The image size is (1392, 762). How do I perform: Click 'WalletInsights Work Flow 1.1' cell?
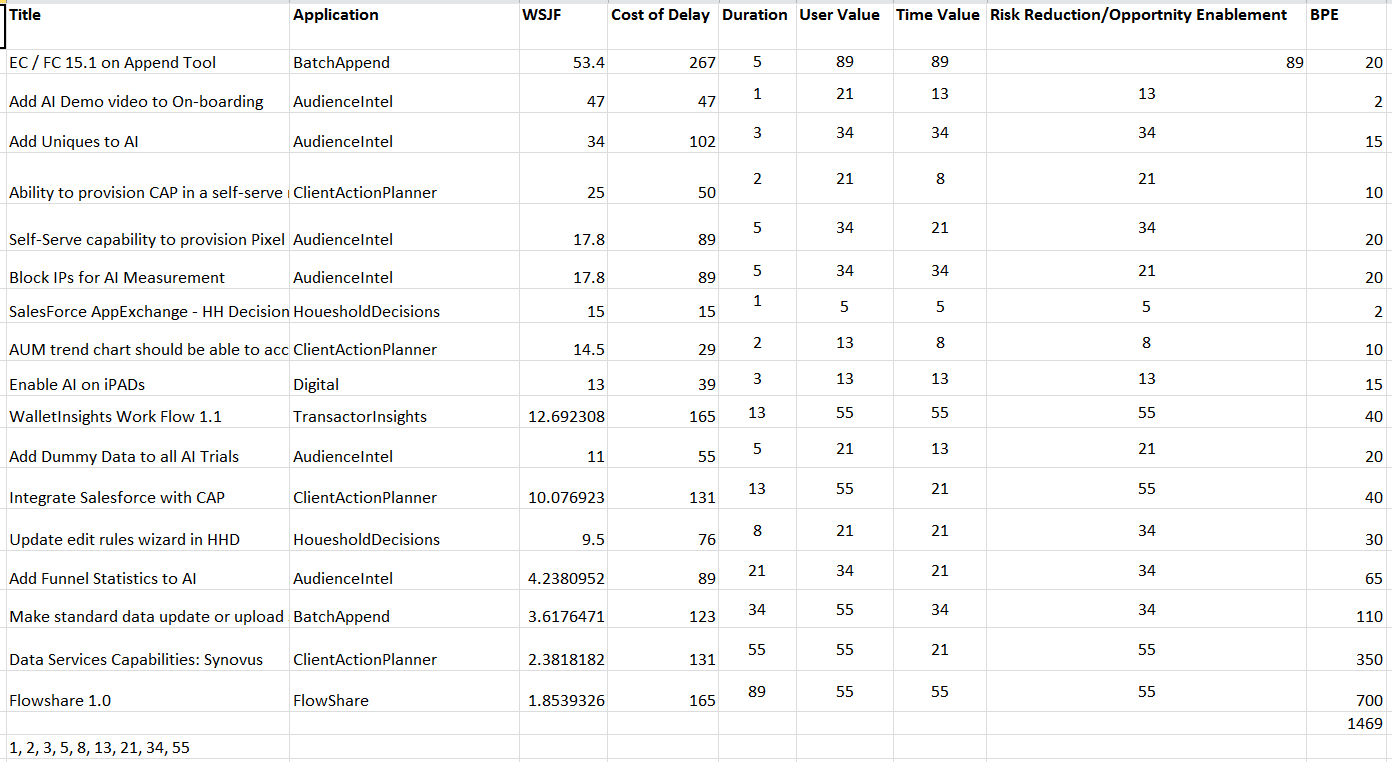click(x=148, y=413)
